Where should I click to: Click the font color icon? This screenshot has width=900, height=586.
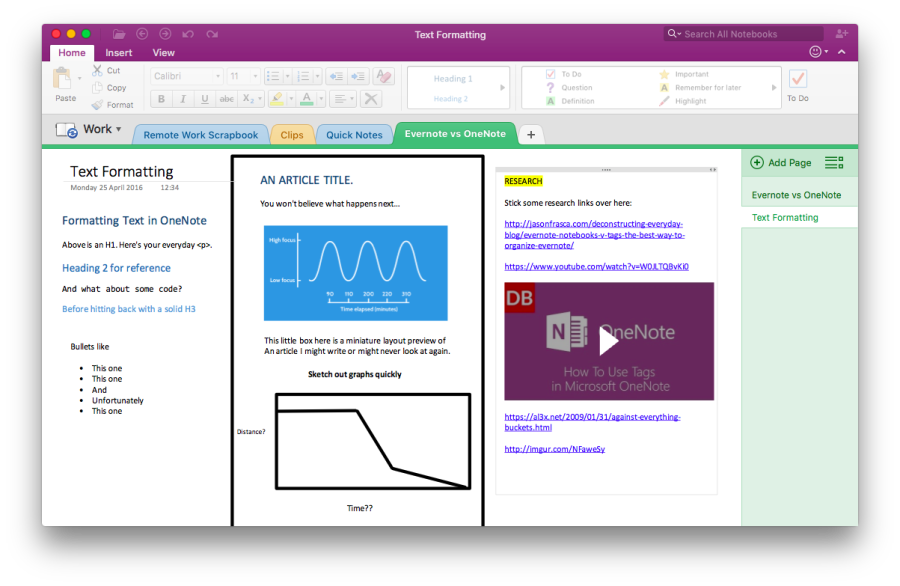[307, 99]
